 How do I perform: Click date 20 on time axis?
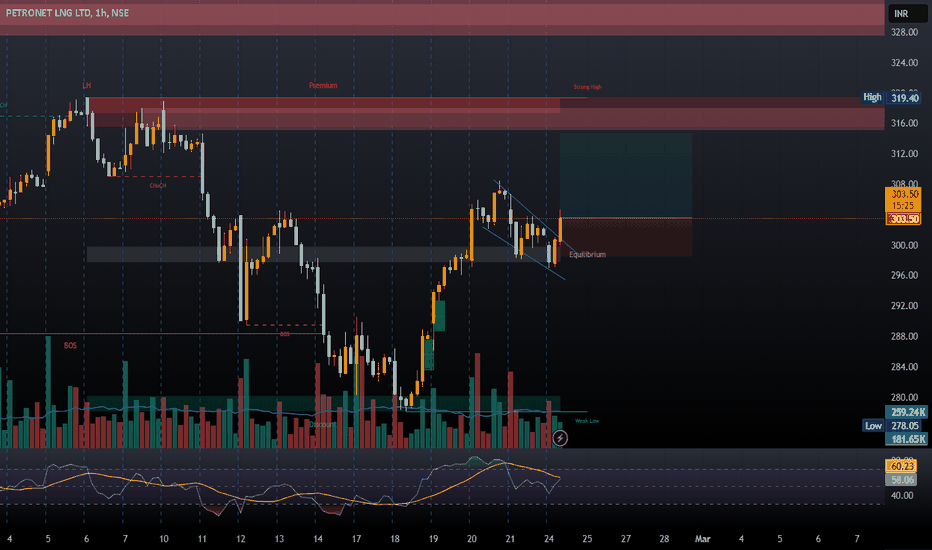point(471,539)
